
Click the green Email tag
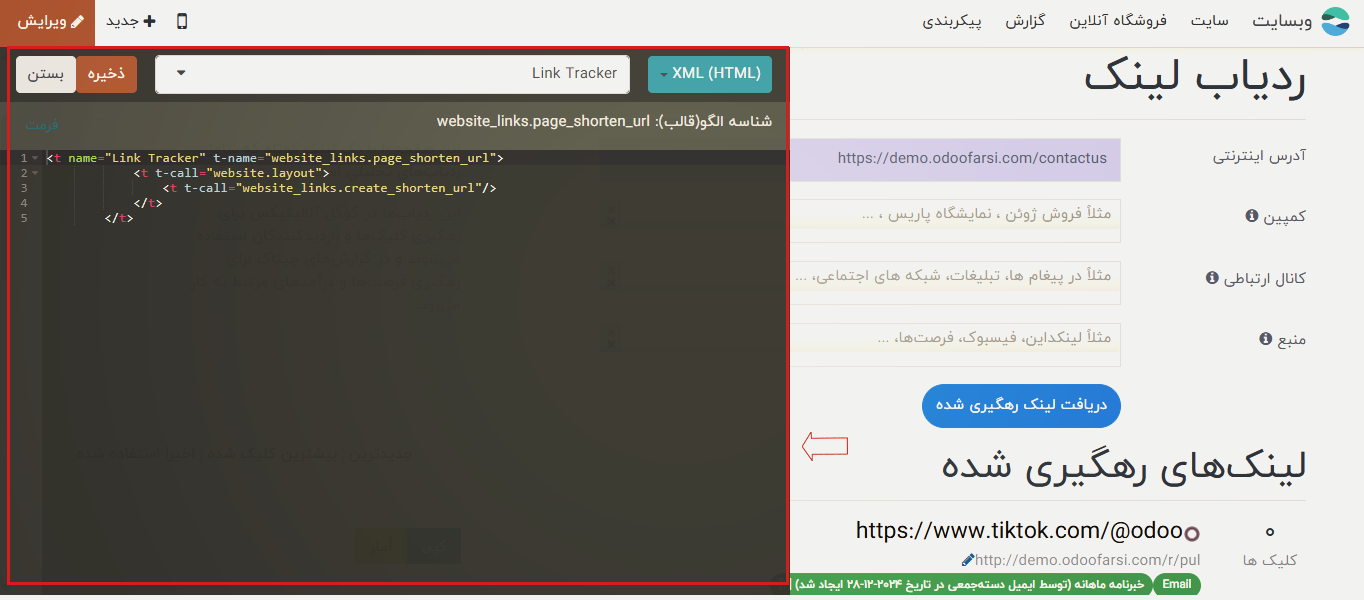click(x=1177, y=584)
